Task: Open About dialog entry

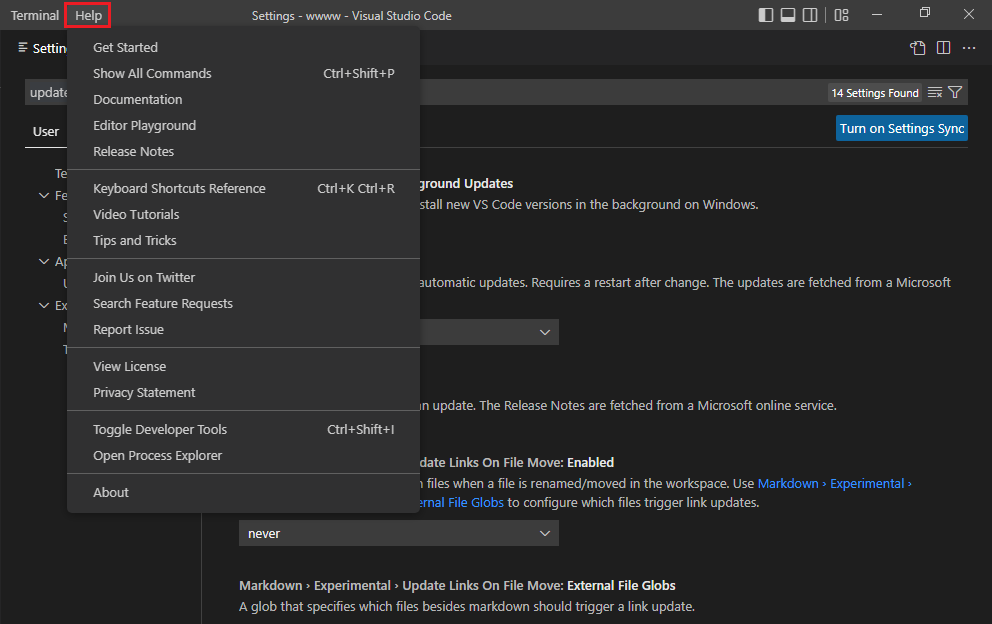Action: click(244, 492)
